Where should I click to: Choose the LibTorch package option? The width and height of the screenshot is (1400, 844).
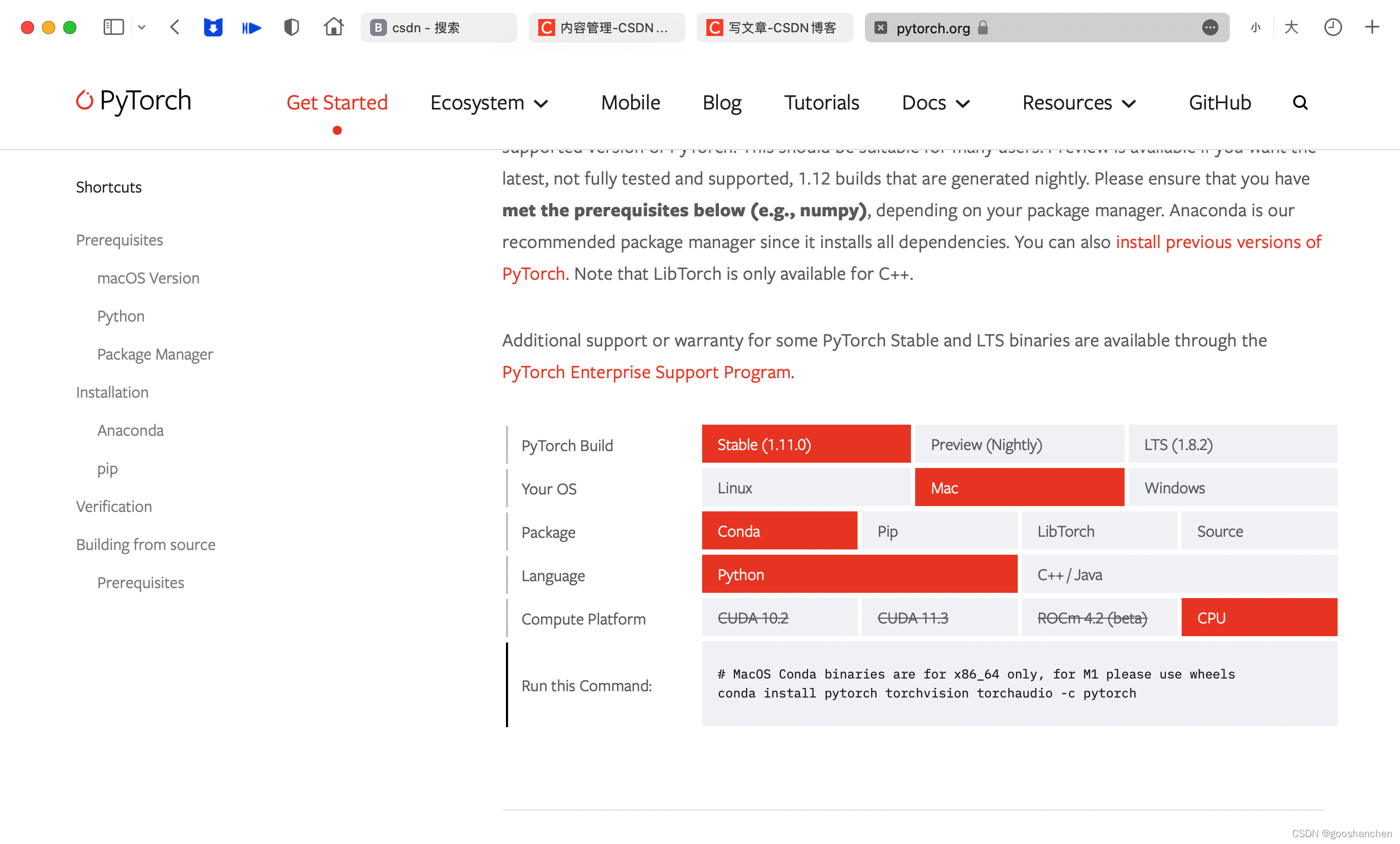pyautogui.click(x=1099, y=530)
